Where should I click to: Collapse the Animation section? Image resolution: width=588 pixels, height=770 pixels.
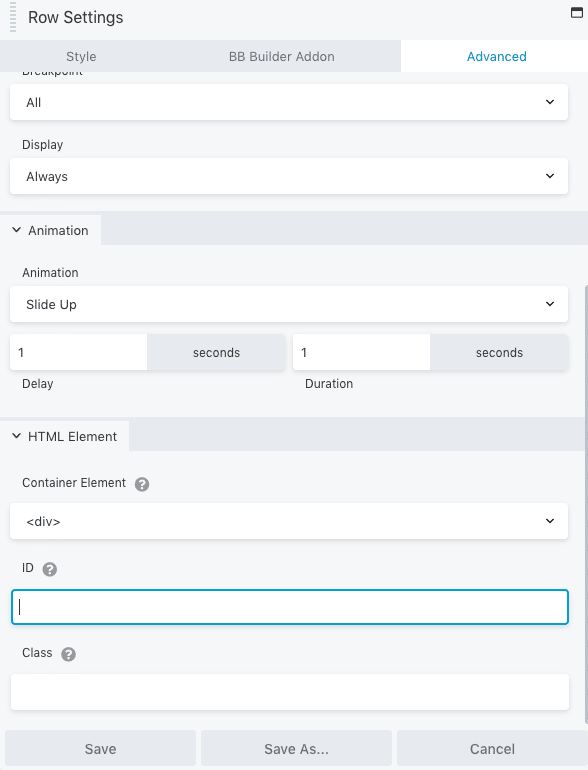pyautogui.click(x=51, y=230)
